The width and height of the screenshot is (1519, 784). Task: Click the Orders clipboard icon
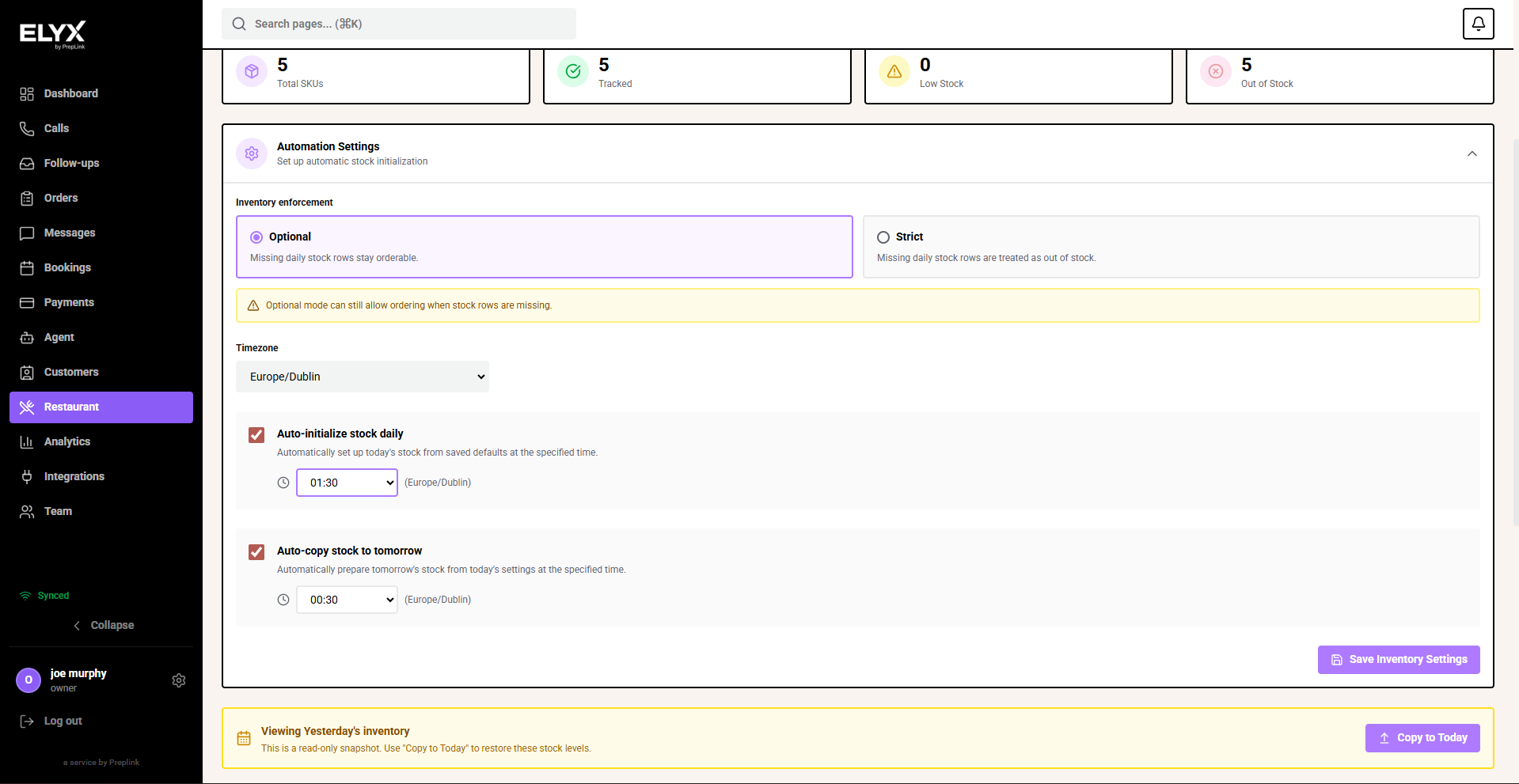click(27, 199)
